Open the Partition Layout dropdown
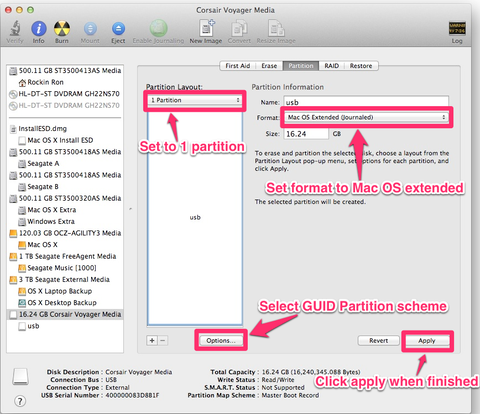480x414 pixels. coord(195,100)
